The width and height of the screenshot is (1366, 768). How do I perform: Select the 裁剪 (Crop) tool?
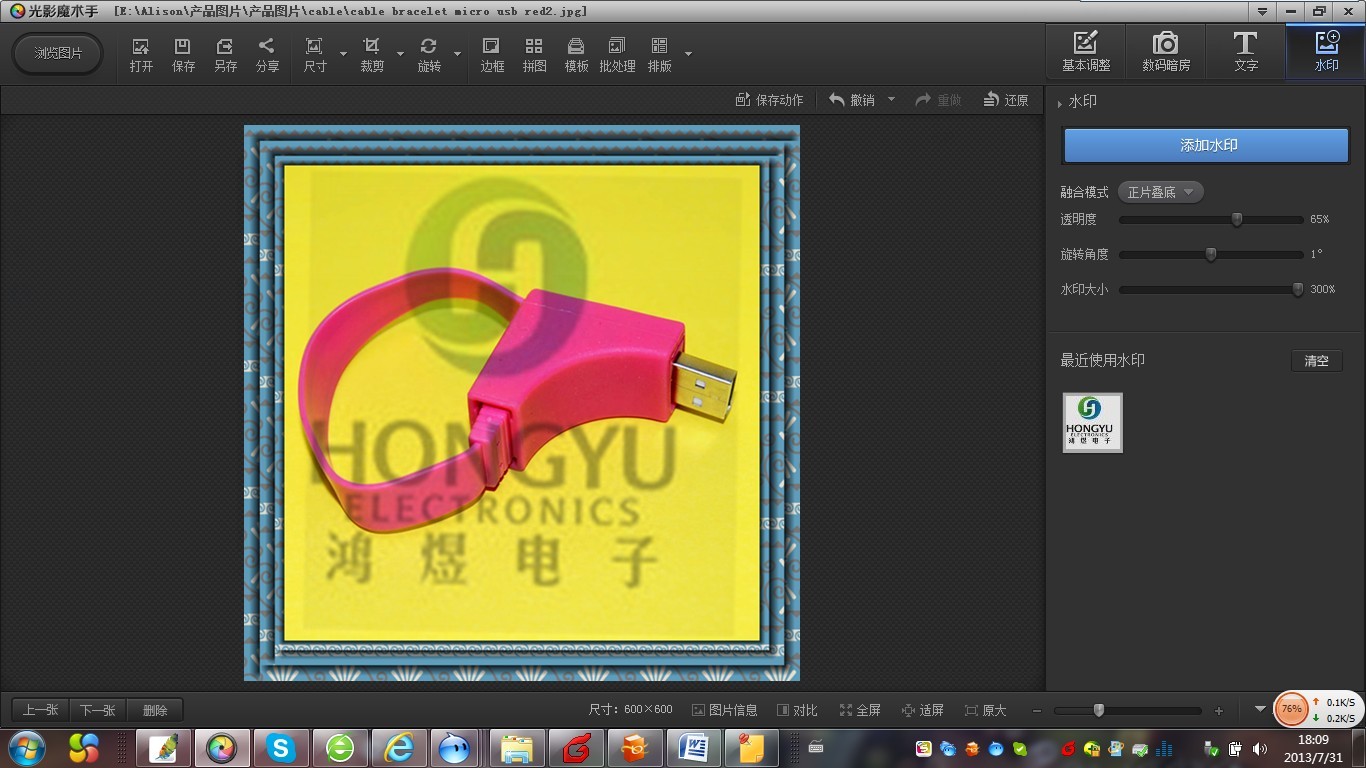coord(372,55)
